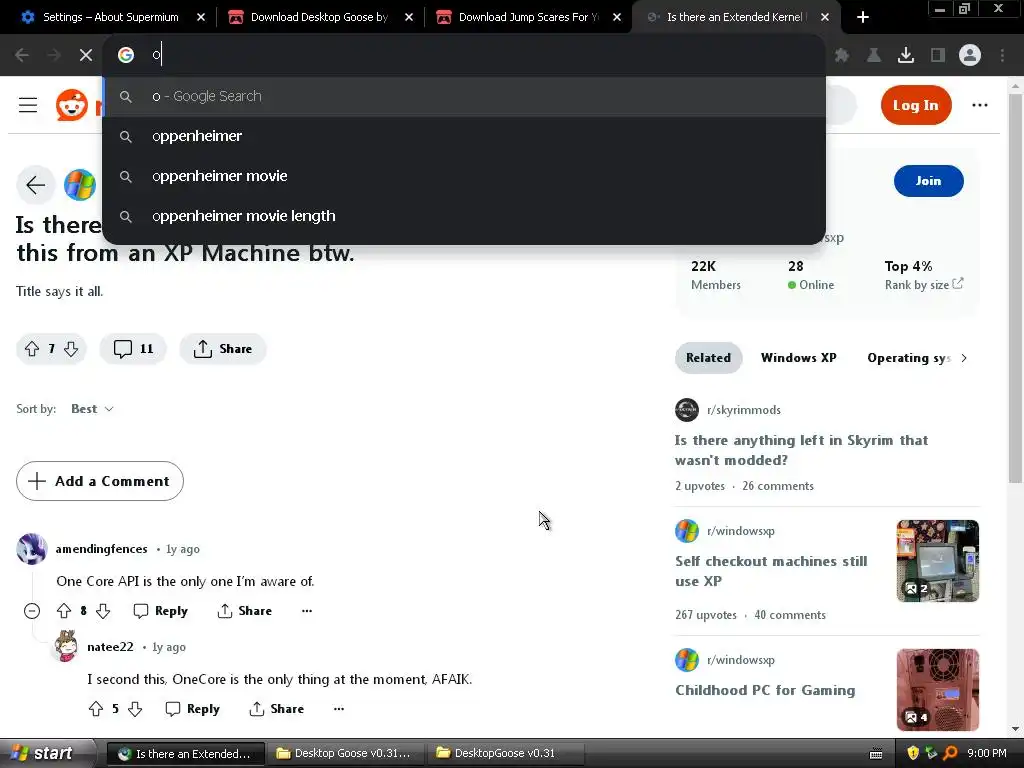This screenshot has width=1024, height=768.
Task: Open Self checkout machines post
Action: (x=771, y=571)
